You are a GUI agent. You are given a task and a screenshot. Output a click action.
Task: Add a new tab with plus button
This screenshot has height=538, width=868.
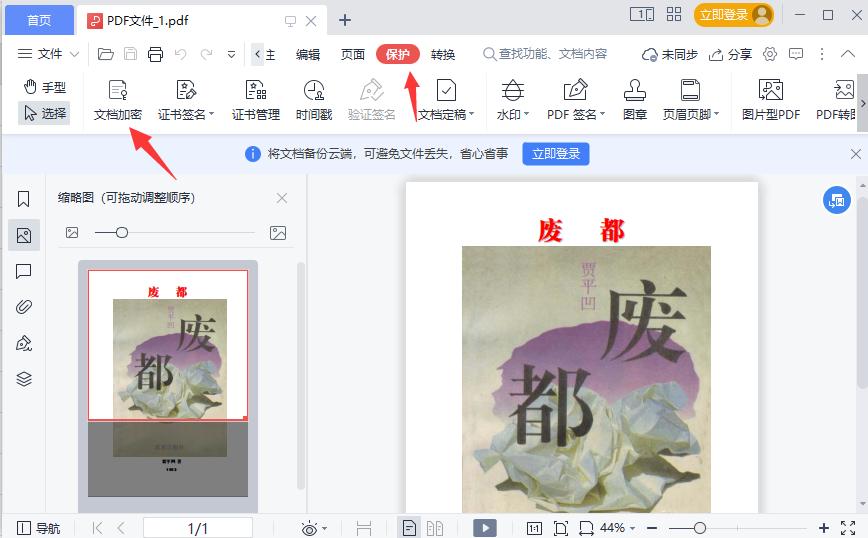click(x=345, y=20)
